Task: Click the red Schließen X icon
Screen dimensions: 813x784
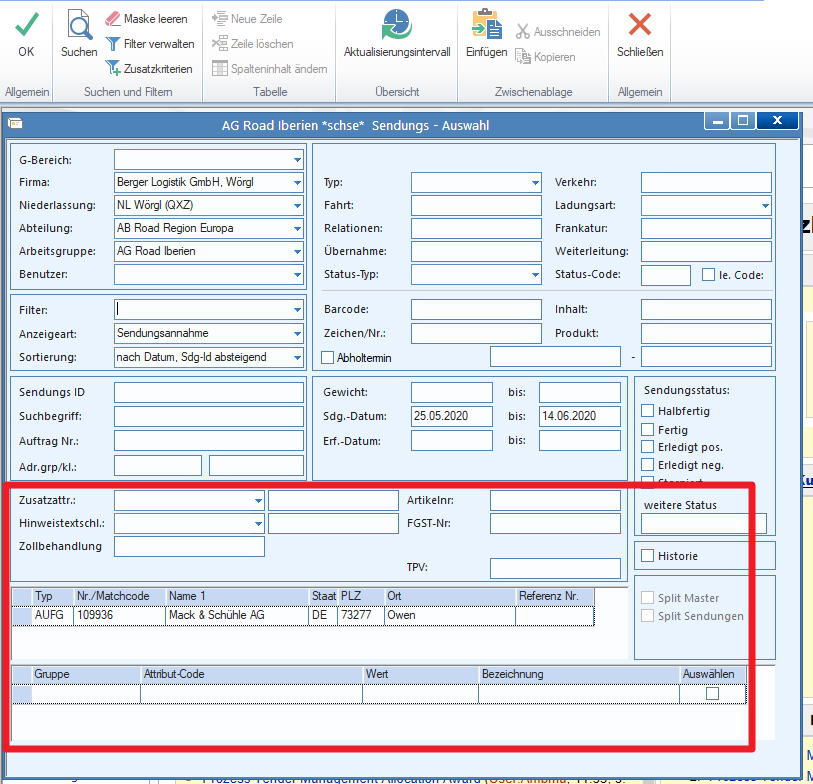Action: coord(640,24)
